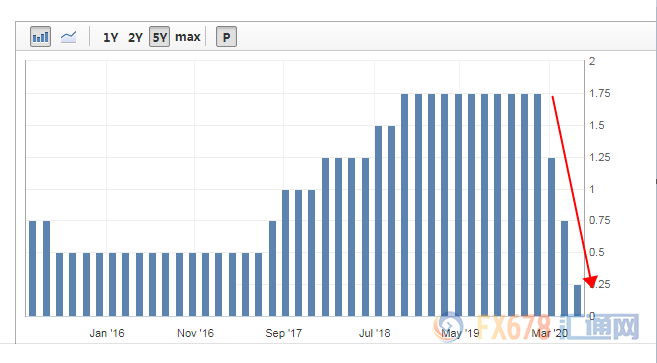Click the y-axis value 1.75
The image size is (657, 363).
pos(600,93)
